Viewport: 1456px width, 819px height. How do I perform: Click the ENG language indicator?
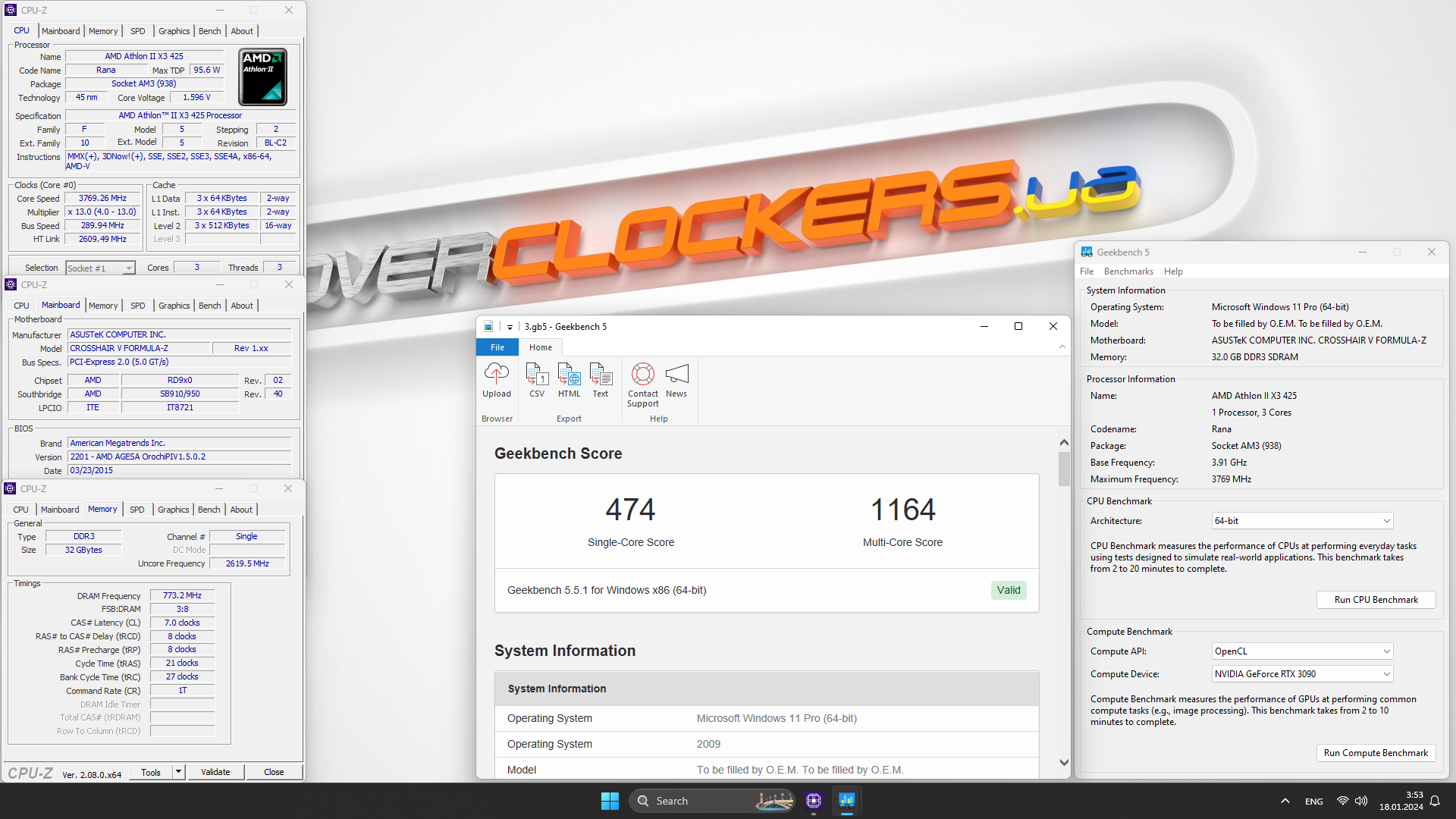(1314, 802)
